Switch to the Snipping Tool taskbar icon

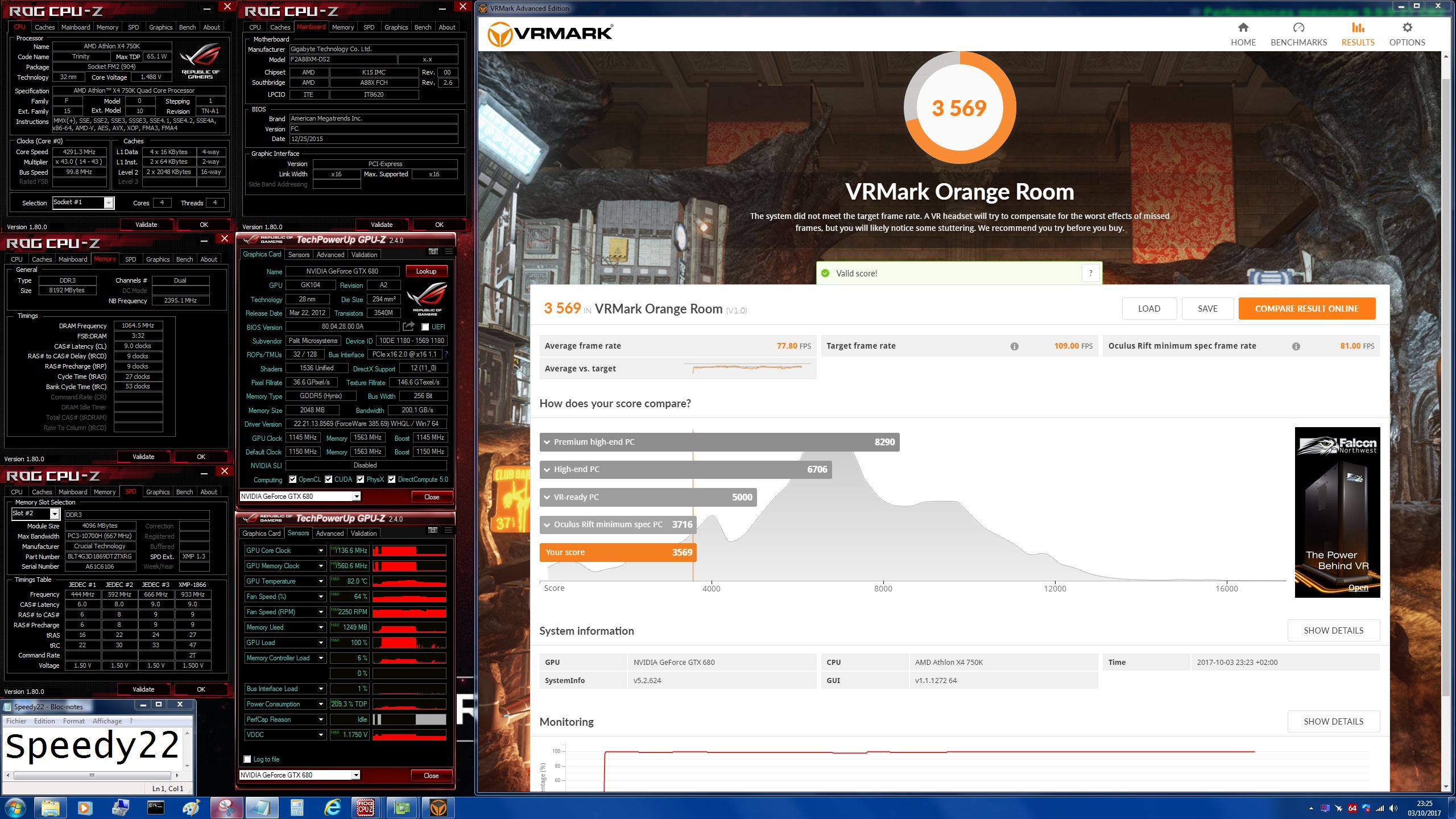pyautogui.click(x=226, y=808)
